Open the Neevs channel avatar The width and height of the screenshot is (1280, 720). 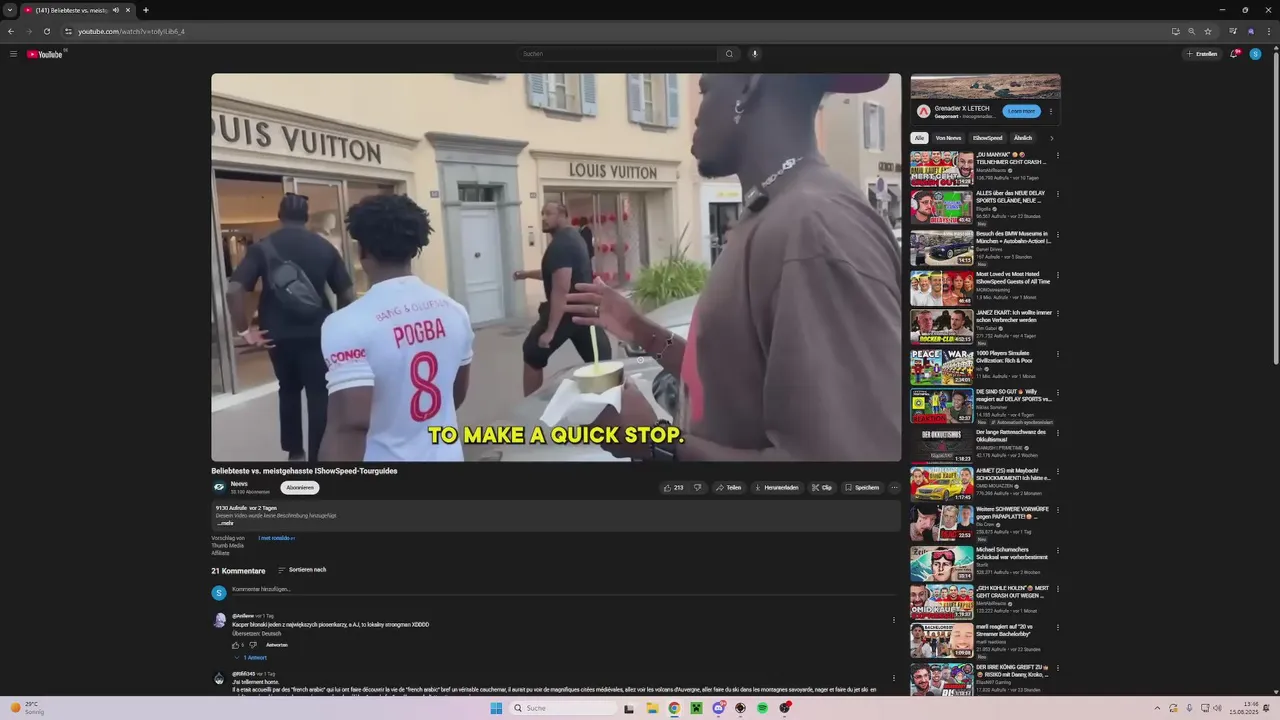pyautogui.click(x=219, y=488)
